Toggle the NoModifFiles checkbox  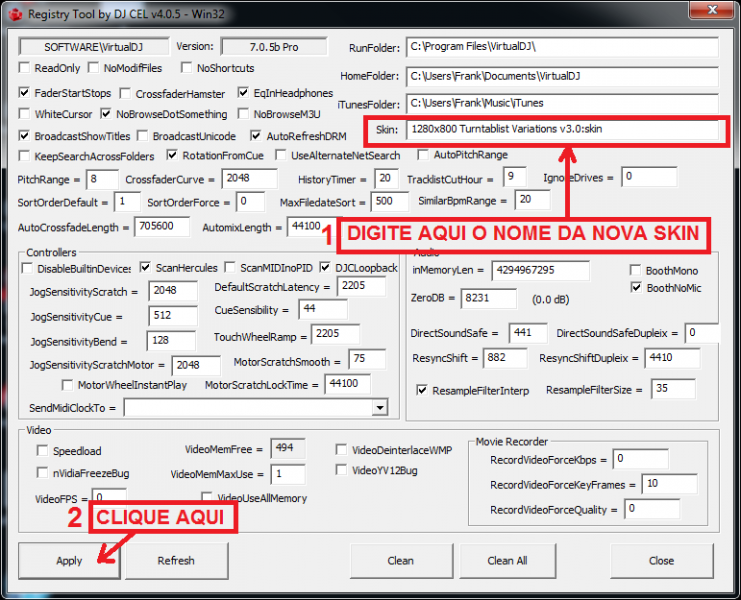tap(94, 68)
